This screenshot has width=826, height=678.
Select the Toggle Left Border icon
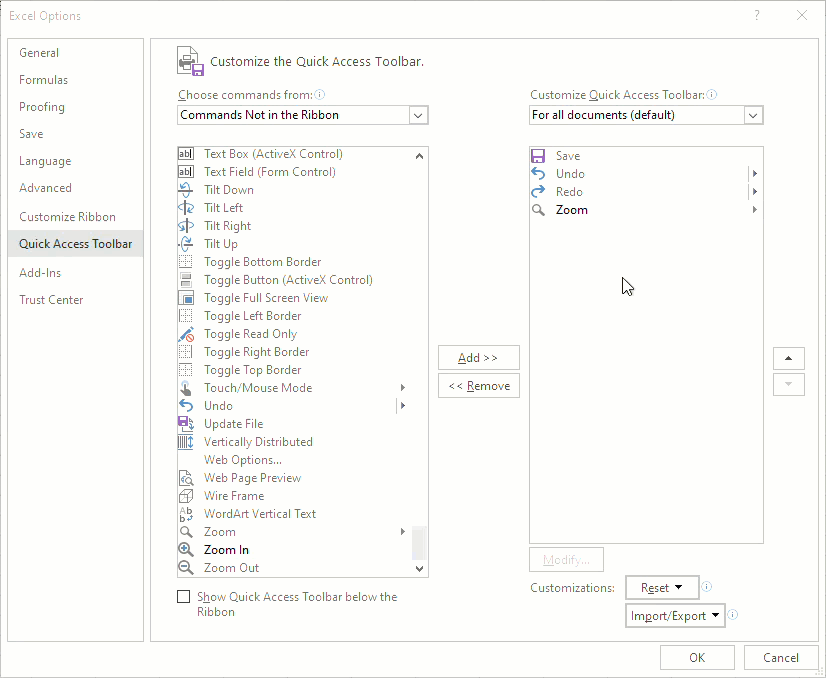(185, 316)
